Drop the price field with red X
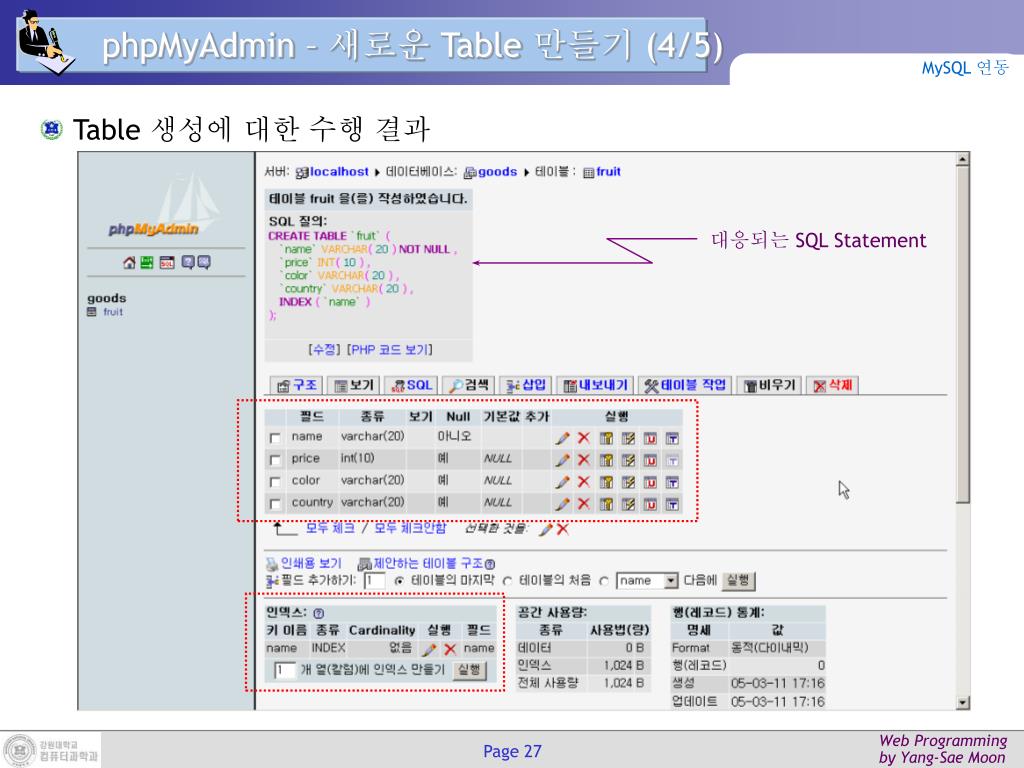Viewport: 1024px width, 768px height. [584, 460]
